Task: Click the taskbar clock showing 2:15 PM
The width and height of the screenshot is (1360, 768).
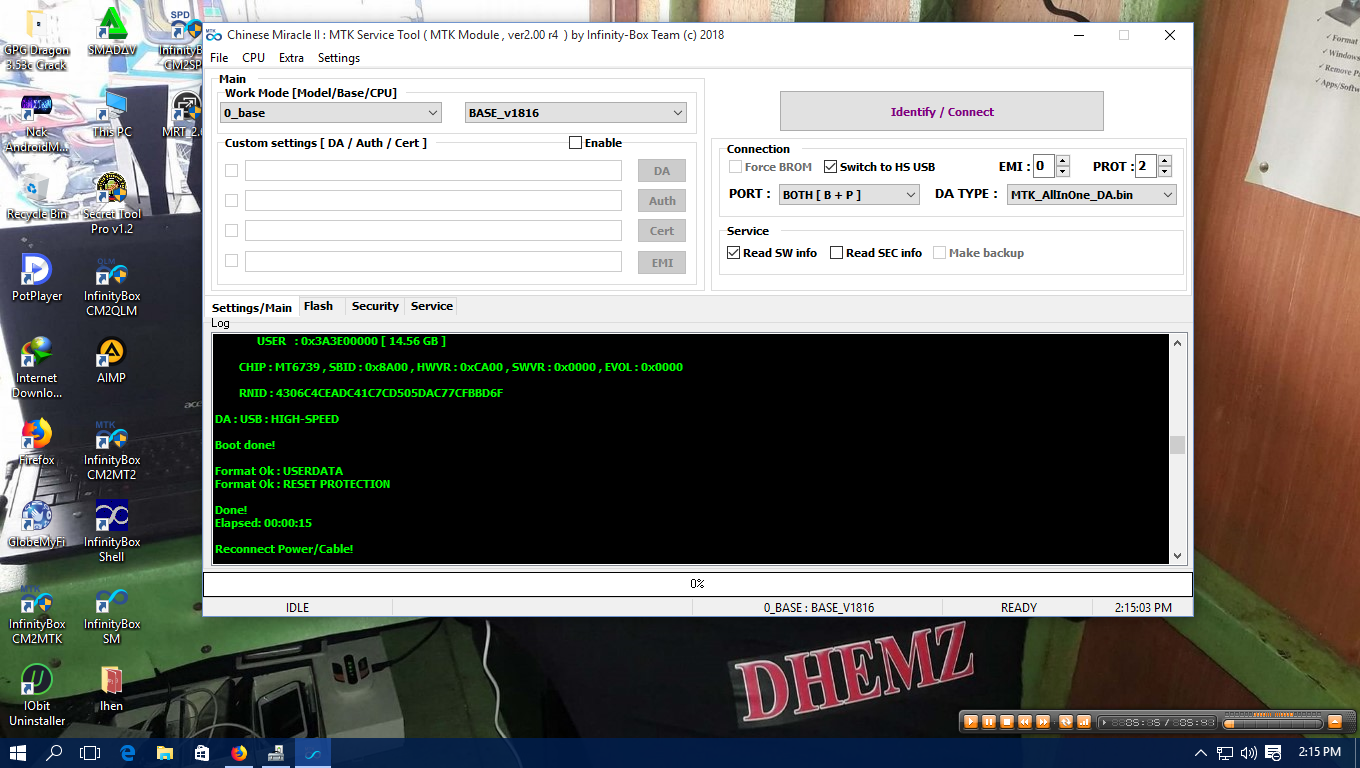Action: point(1319,752)
